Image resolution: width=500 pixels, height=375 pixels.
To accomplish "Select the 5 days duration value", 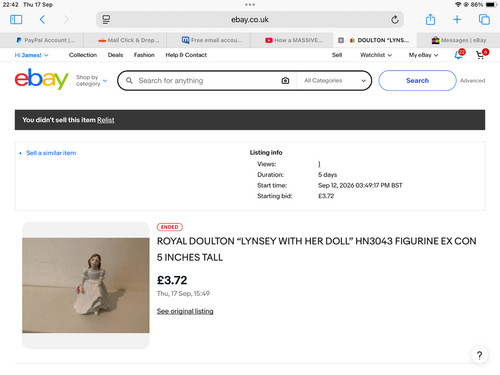I will click(x=327, y=175).
